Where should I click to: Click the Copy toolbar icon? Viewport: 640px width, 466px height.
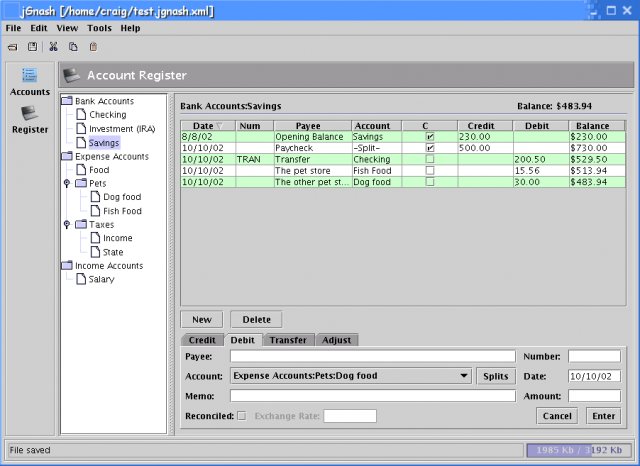73,47
